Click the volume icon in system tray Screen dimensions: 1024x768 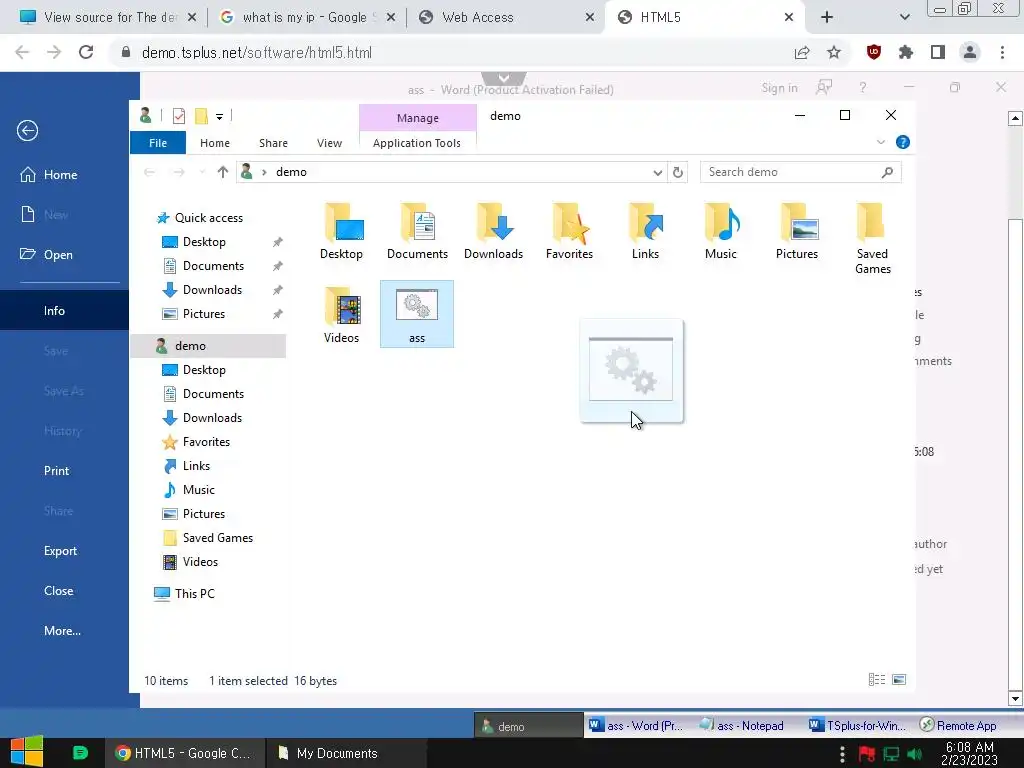pos(914,754)
